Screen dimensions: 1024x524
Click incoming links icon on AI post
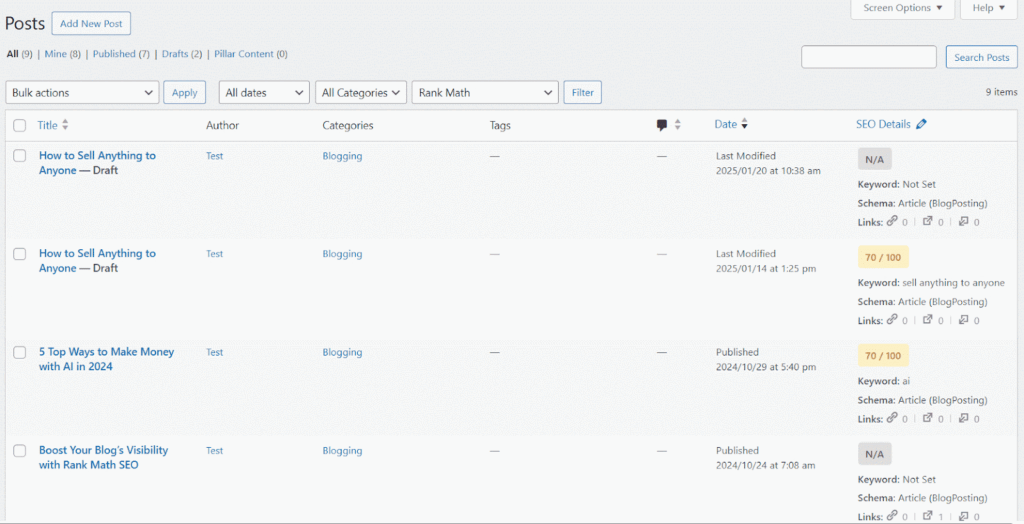pos(963,418)
